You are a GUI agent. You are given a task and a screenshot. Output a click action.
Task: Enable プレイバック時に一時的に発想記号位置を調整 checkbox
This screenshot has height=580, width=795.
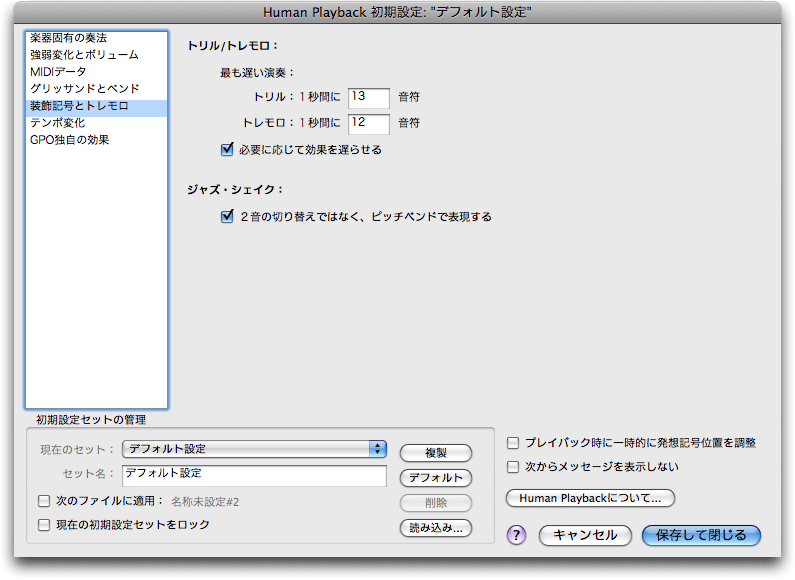(513, 443)
